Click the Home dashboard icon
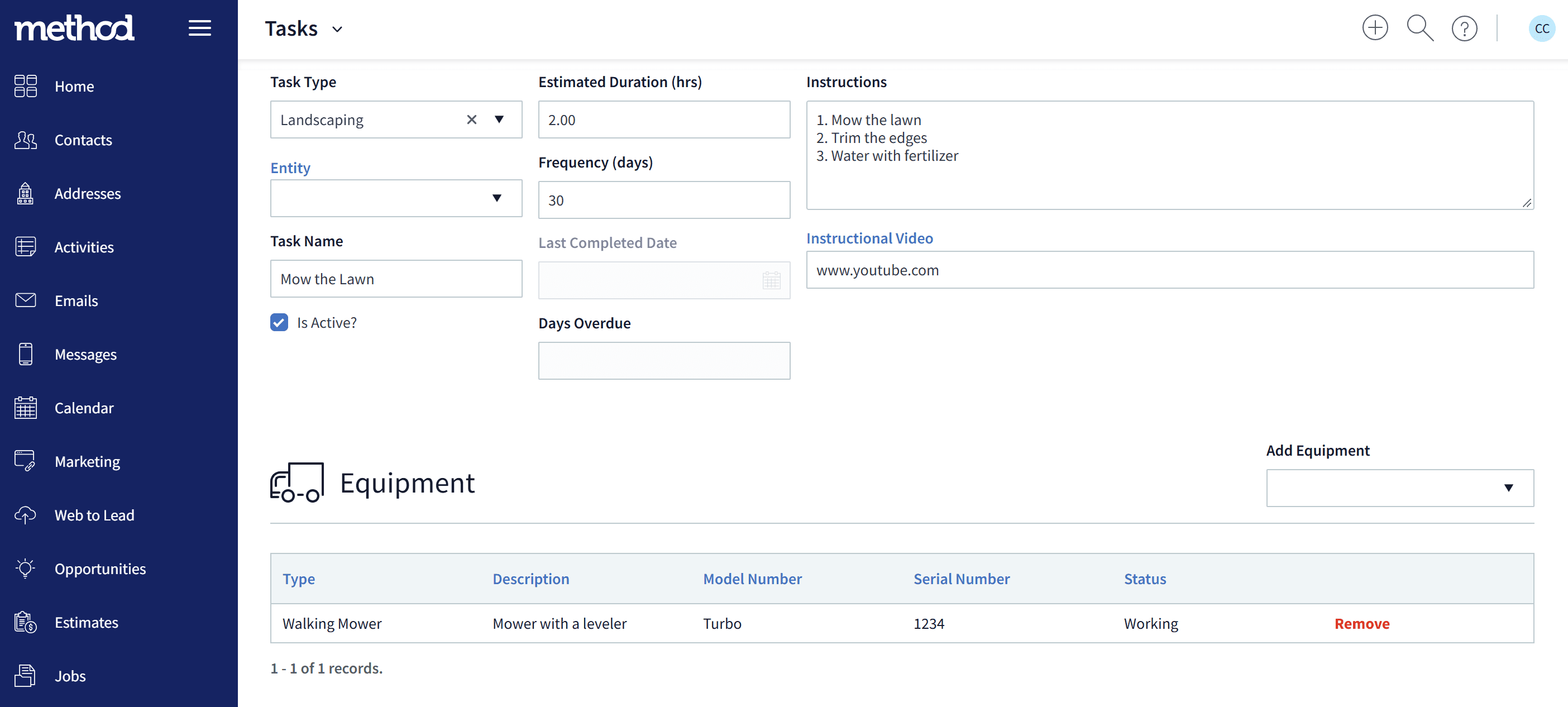The image size is (1568, 707). point(26,86)
